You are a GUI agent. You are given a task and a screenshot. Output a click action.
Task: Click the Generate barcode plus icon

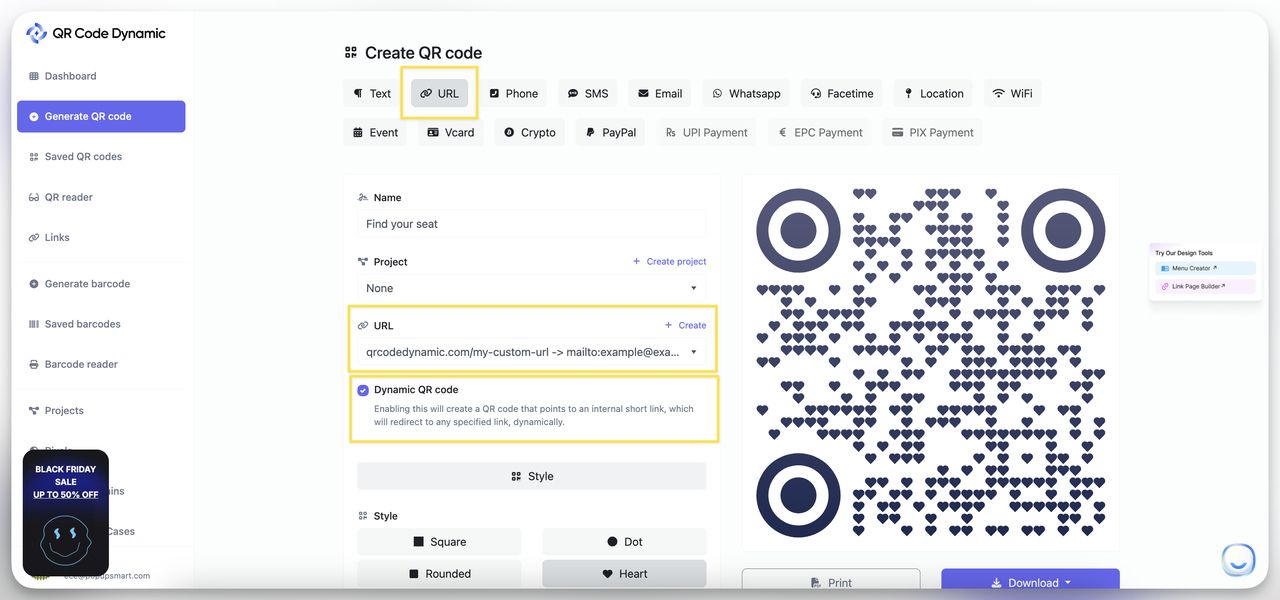pos(34,284)
